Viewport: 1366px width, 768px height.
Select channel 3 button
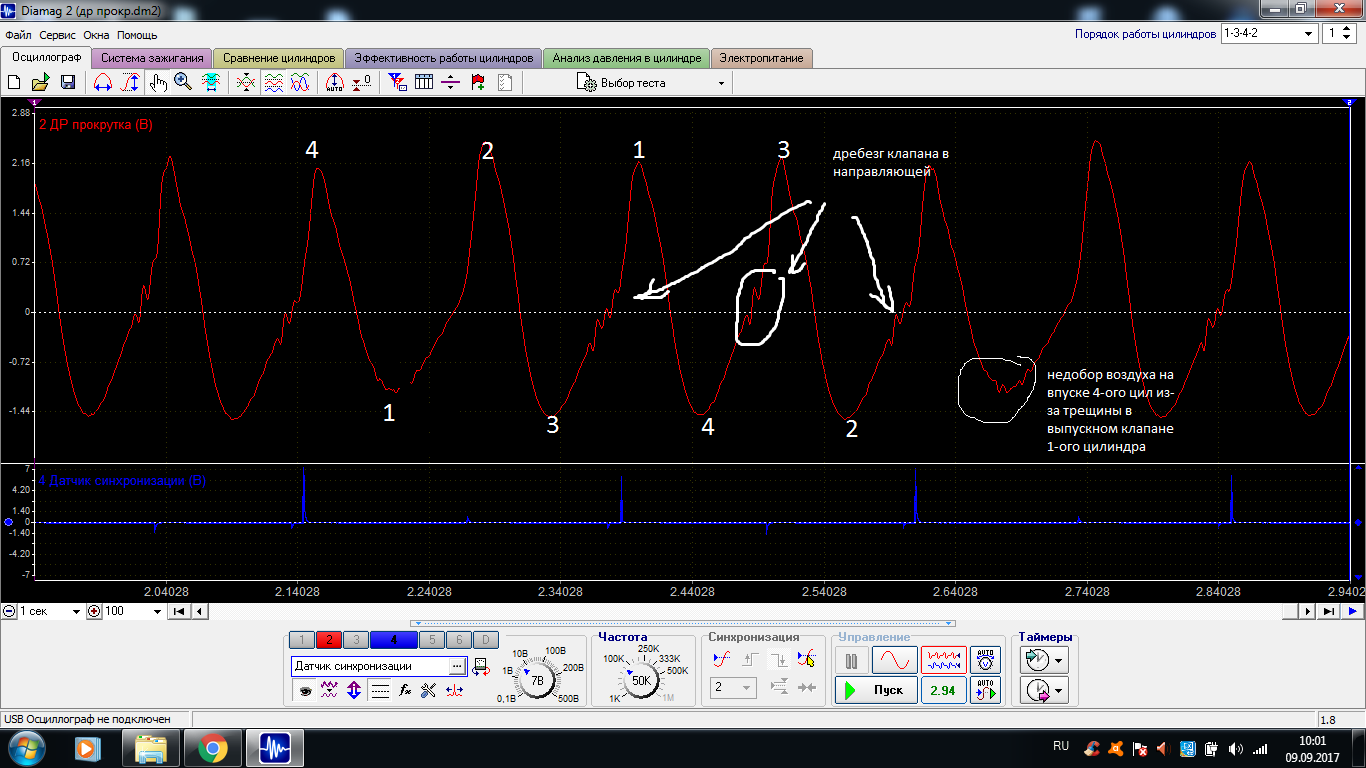(356, 640)
